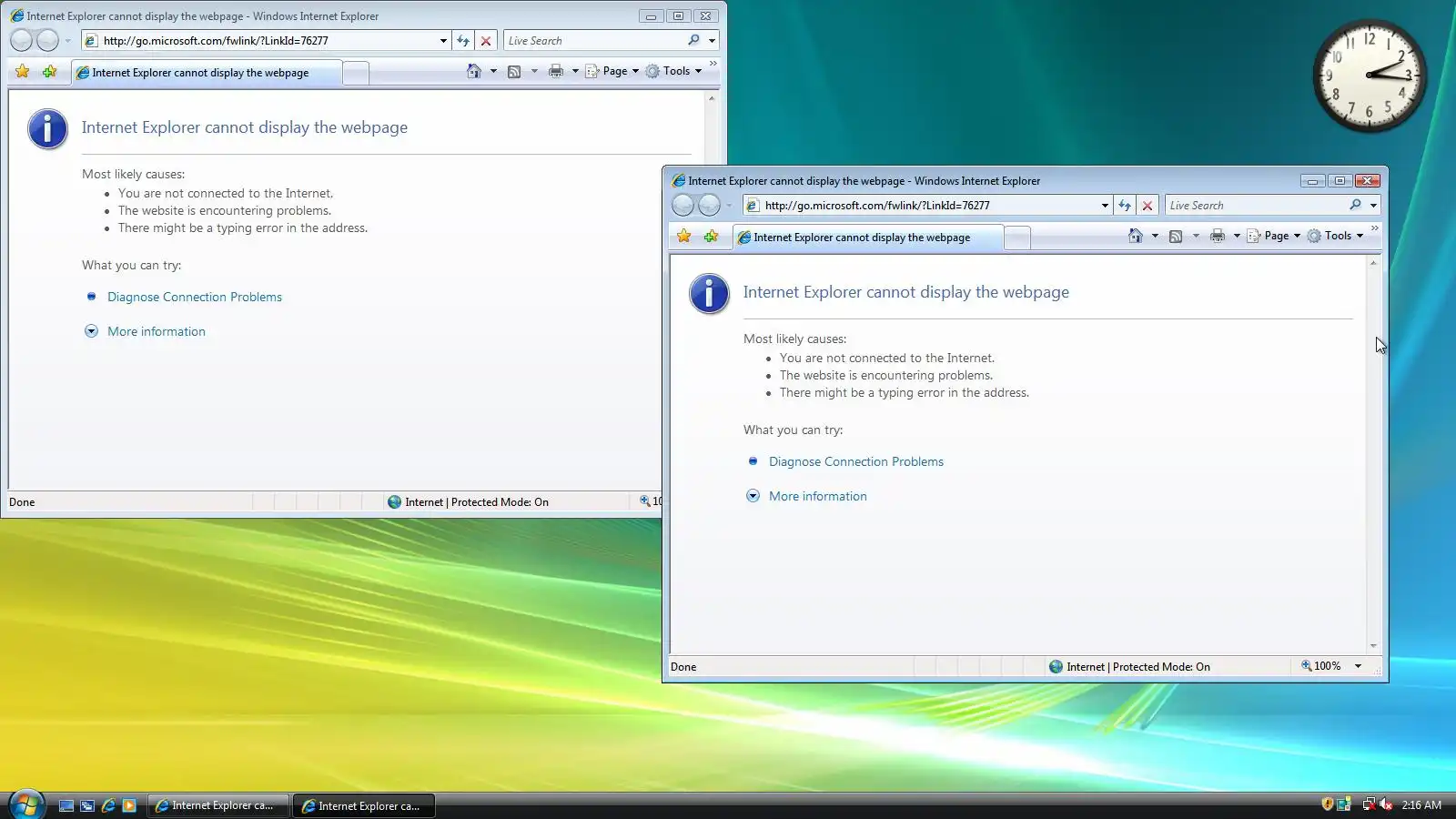
Task: Open the Tools menu in back IE window
Action: point(673,71)
